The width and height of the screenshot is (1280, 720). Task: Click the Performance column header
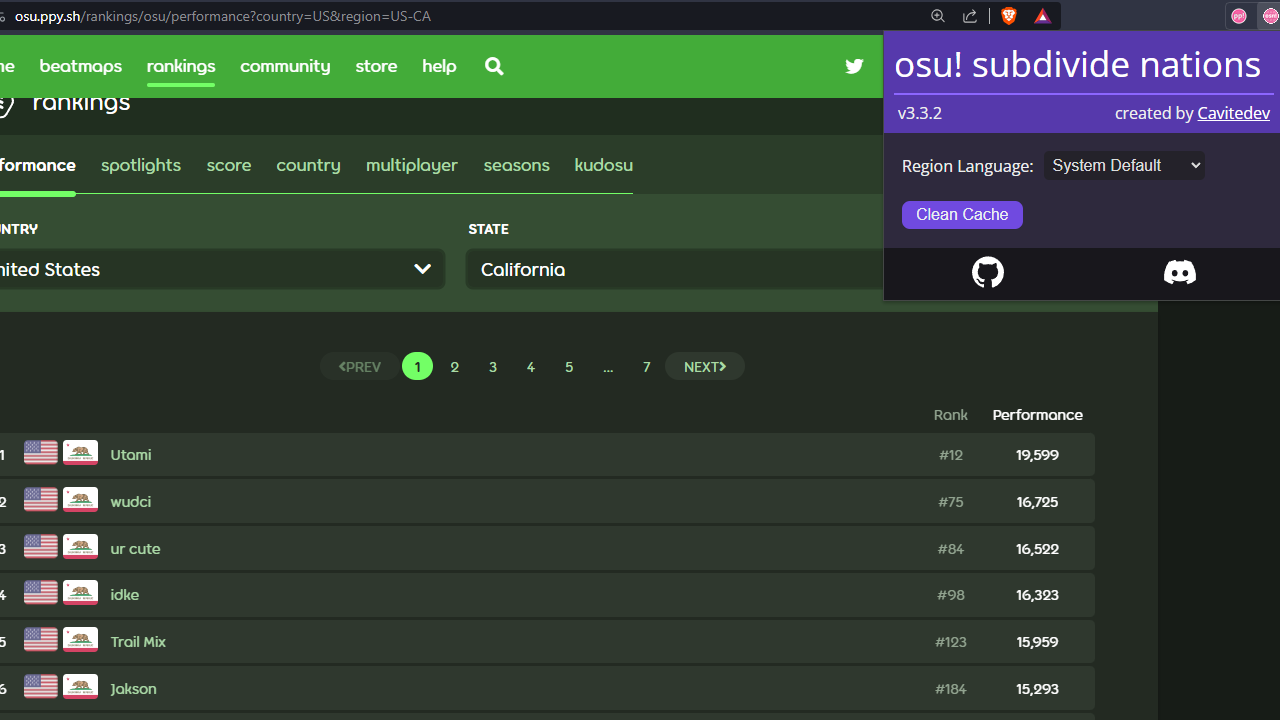pyautogui.click(x=1037, y=414)
